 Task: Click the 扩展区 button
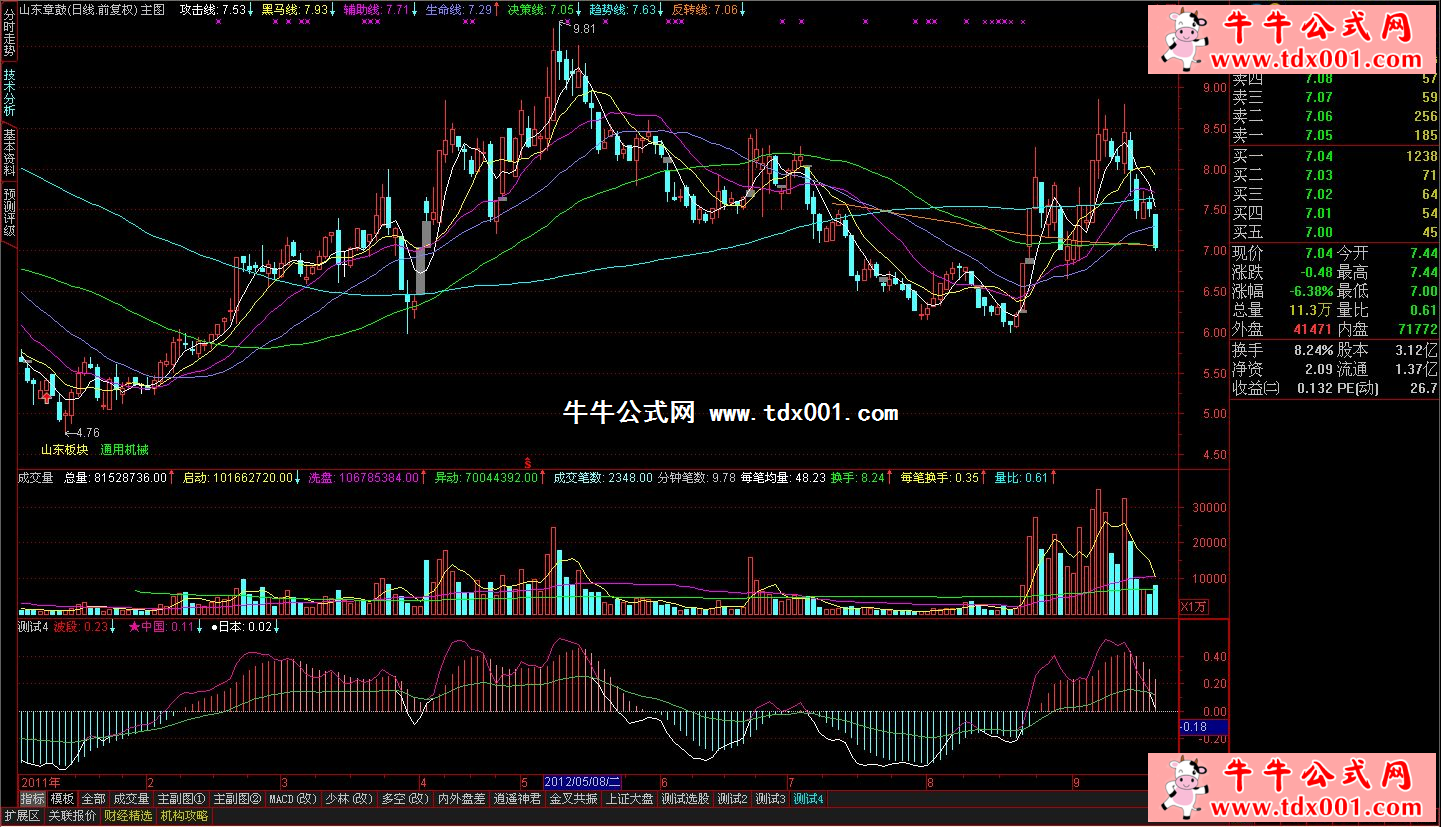22,816
